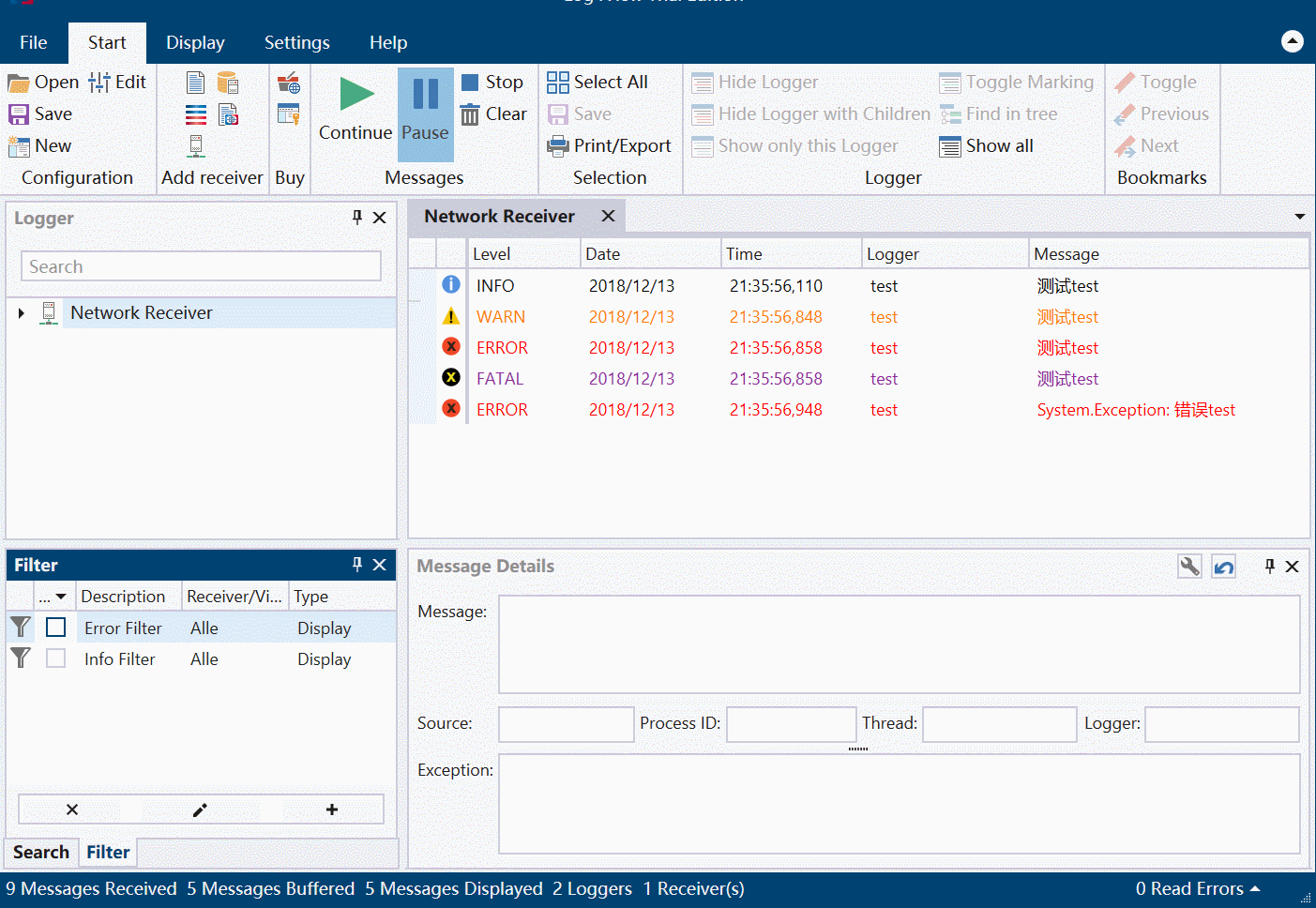Switch to the Search bottom tab
This screenshot has width=1316, height=908.
coord(41,852)
